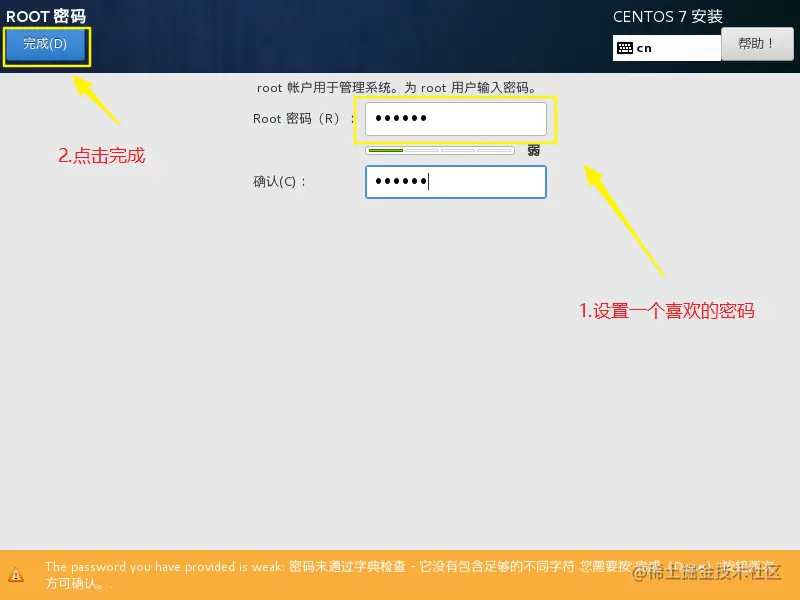
Task: Focus the 确认(C) confirm password field
Action: pyautogui.click(x=456, y=182)
